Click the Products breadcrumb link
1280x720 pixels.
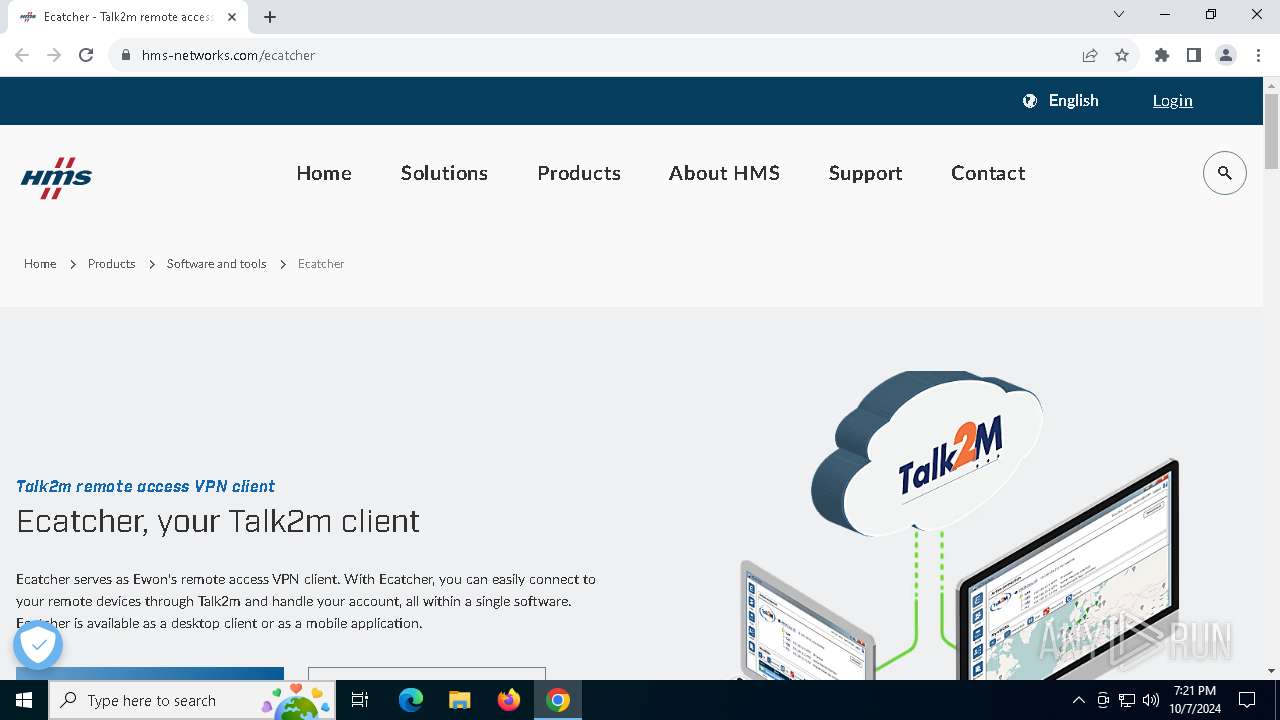click(111, 264)
